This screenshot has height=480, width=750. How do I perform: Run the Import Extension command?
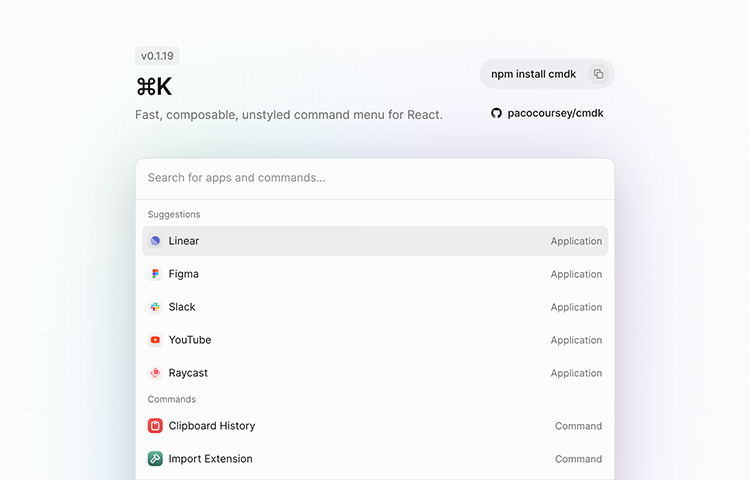click(375, 458)
